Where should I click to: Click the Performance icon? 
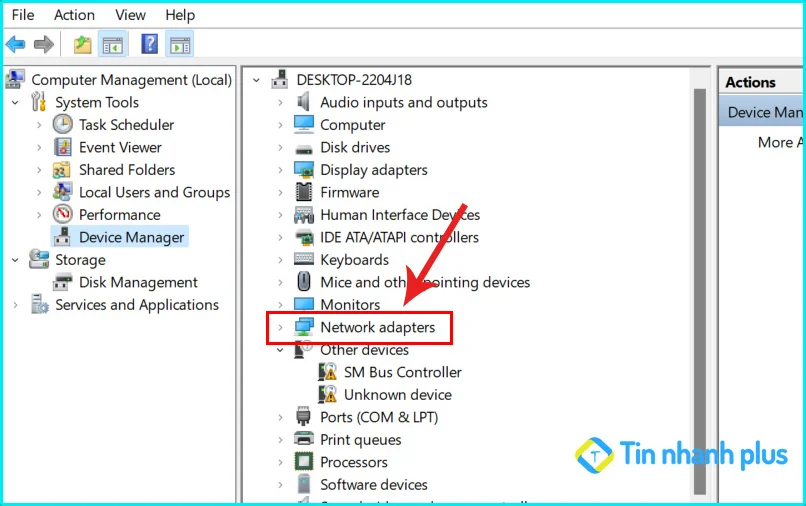[63, 214]
